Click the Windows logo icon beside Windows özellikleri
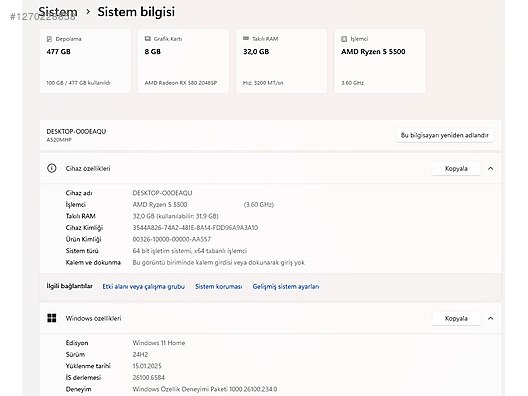The height and width of the screenshot is (396, 528). pos(52,318)
